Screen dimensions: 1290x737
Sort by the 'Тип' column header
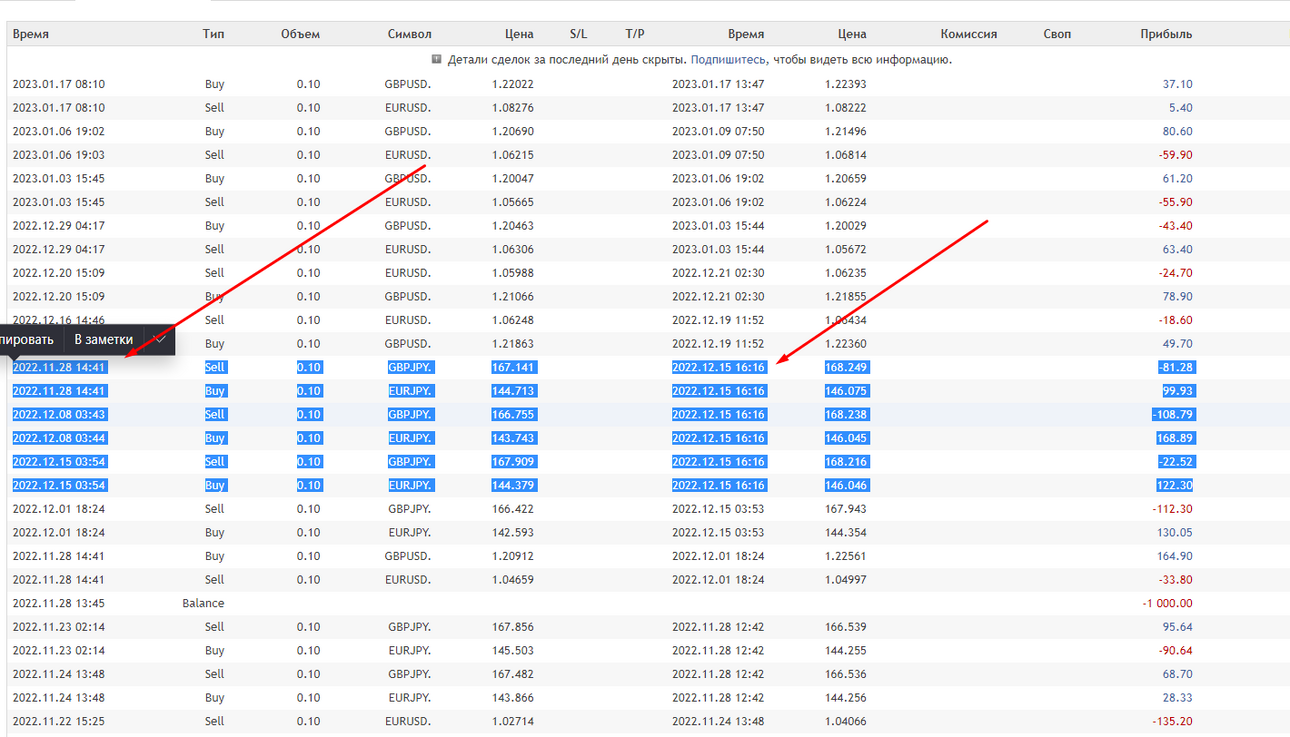[214, 34]
